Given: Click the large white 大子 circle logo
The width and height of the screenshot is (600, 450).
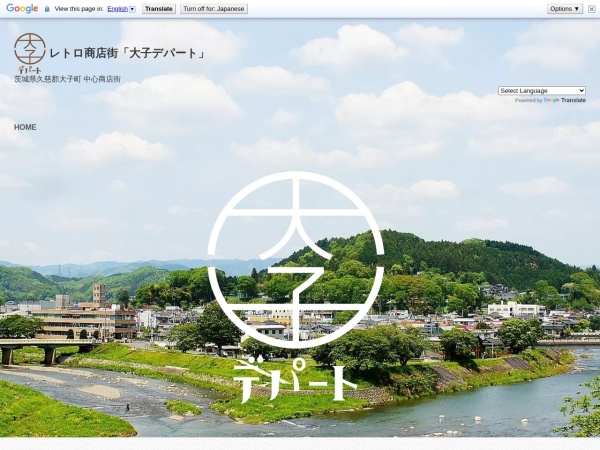Looking at the screenshot, I should (x=295, y=260).
